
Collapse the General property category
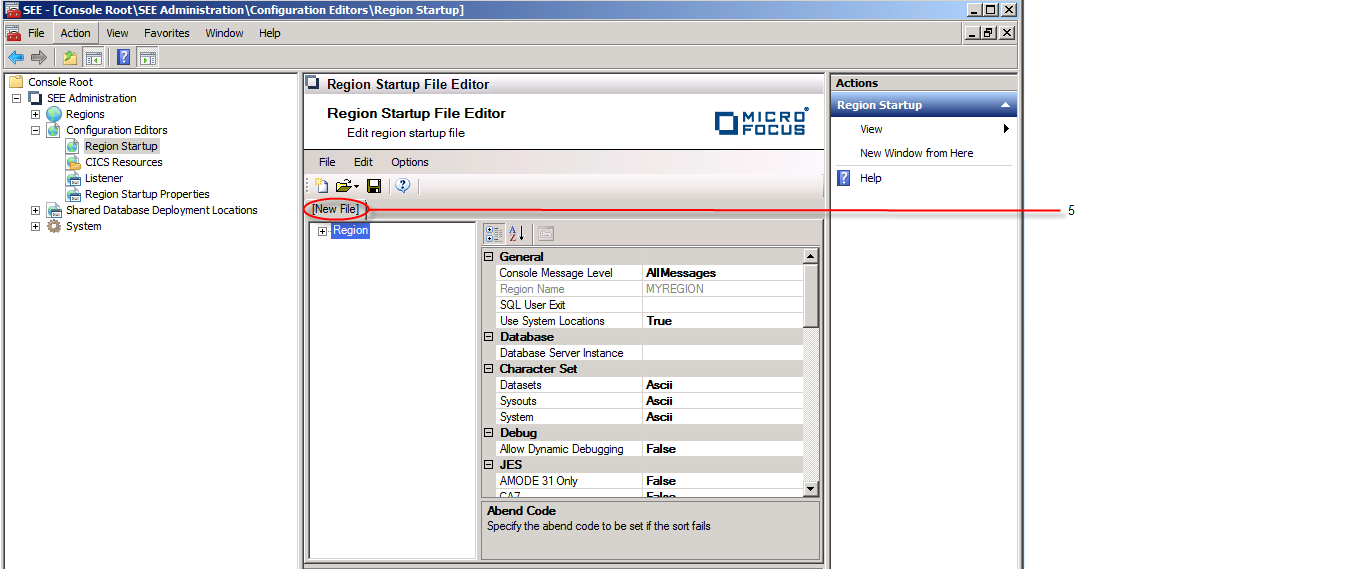click(x=489, y=257)
